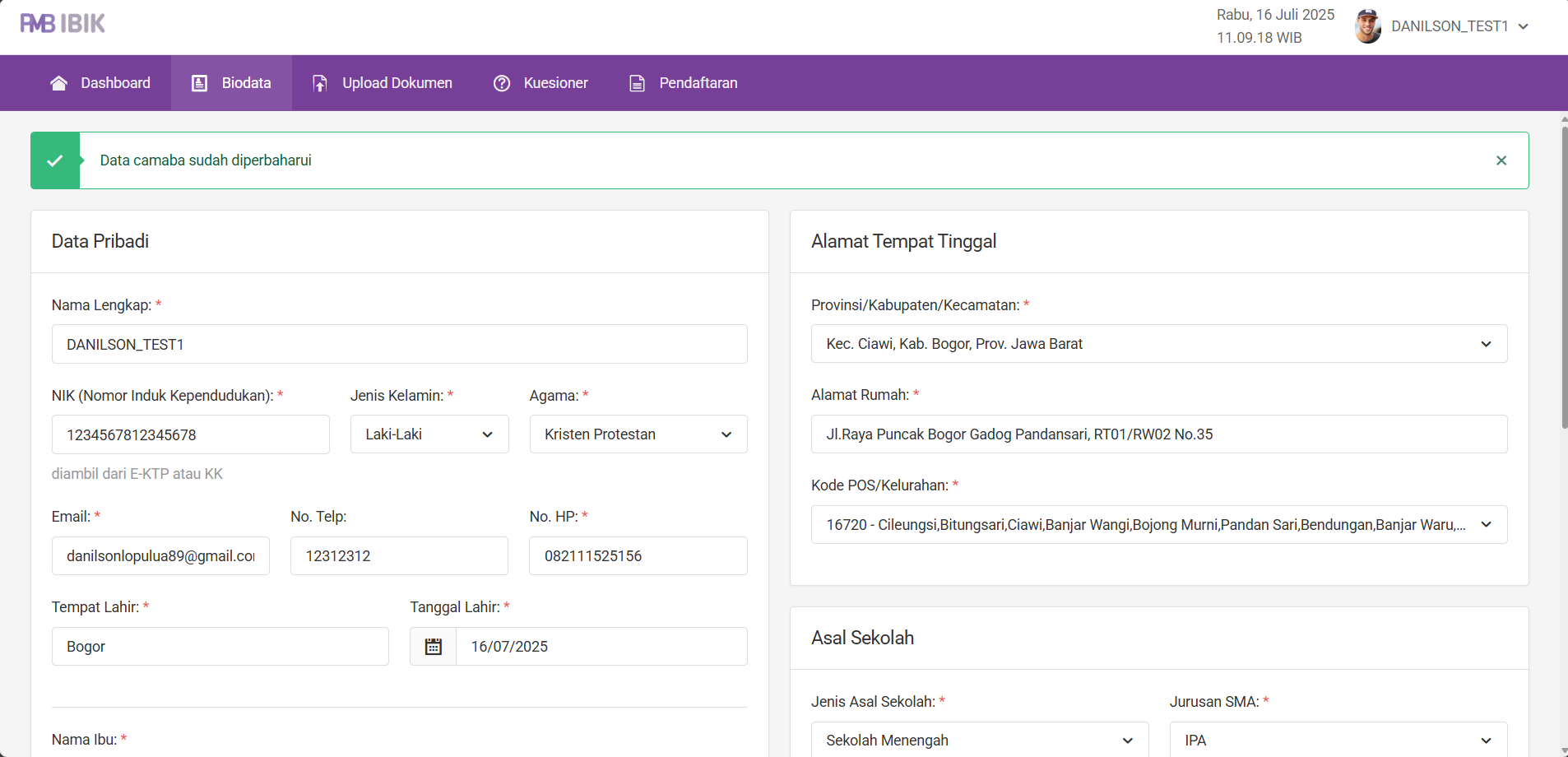Click the Upload Dokumen file icon
Viewport: 1568px width, 757px height.
(320, 83)
